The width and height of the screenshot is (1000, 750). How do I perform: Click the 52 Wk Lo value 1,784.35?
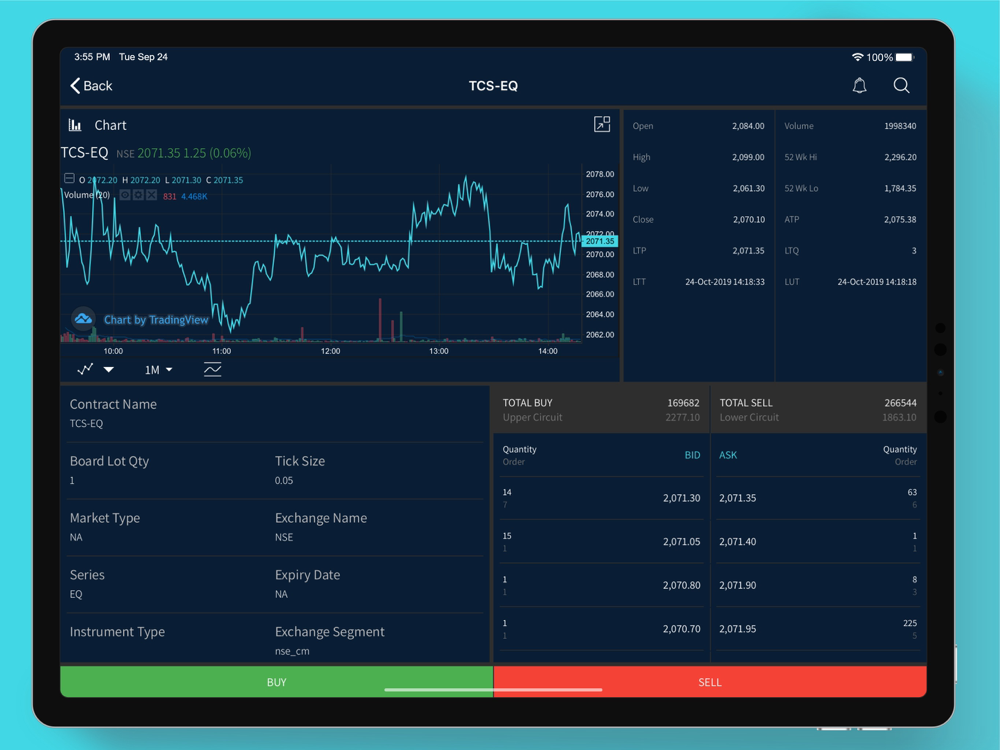[901, 188]
